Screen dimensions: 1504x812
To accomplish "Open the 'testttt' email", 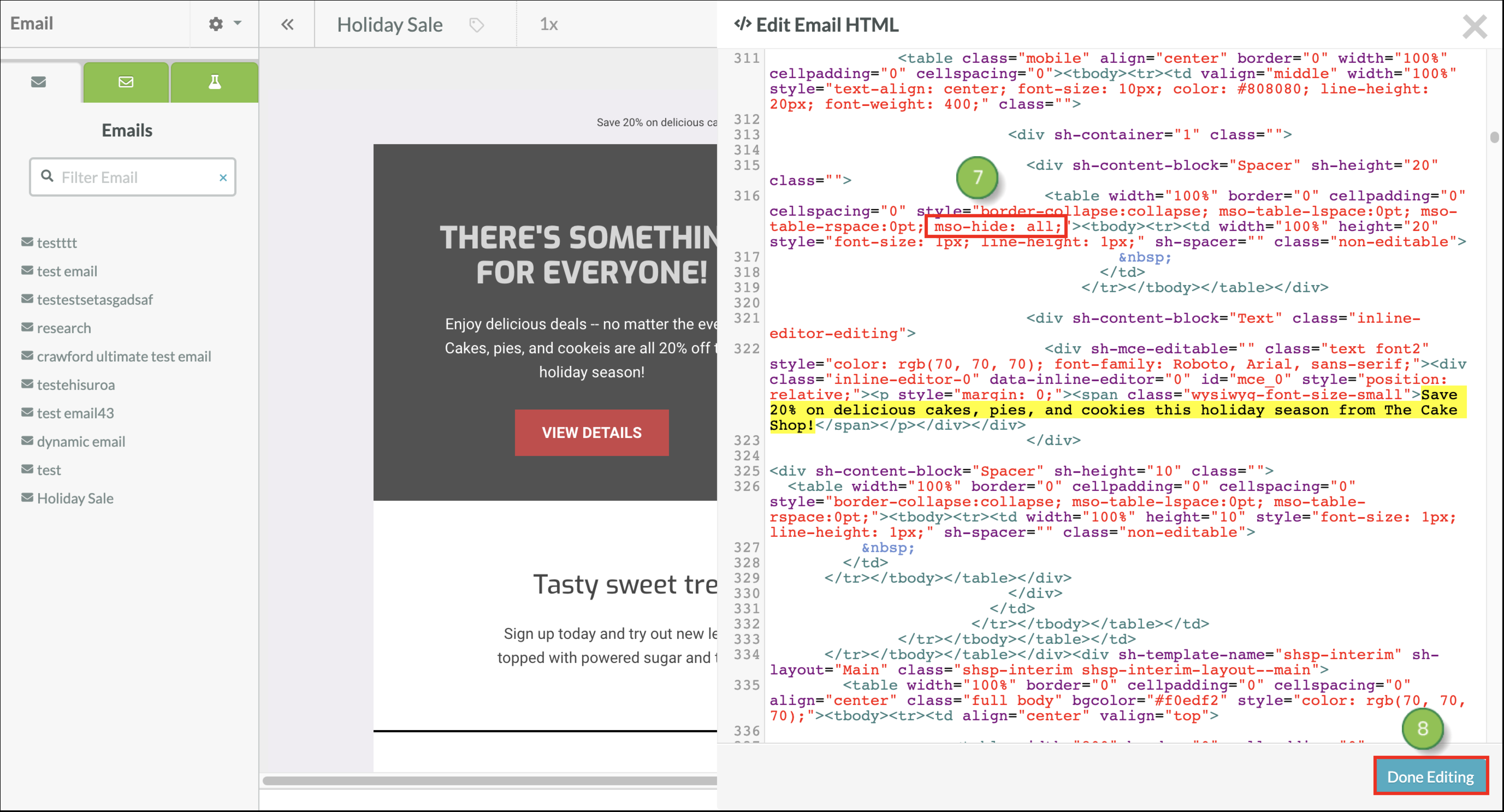I will [x=57, y=243].
